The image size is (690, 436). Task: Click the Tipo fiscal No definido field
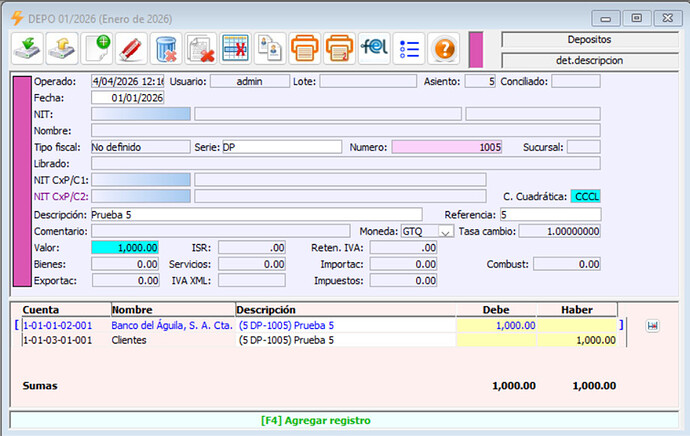tap(141, 147)
